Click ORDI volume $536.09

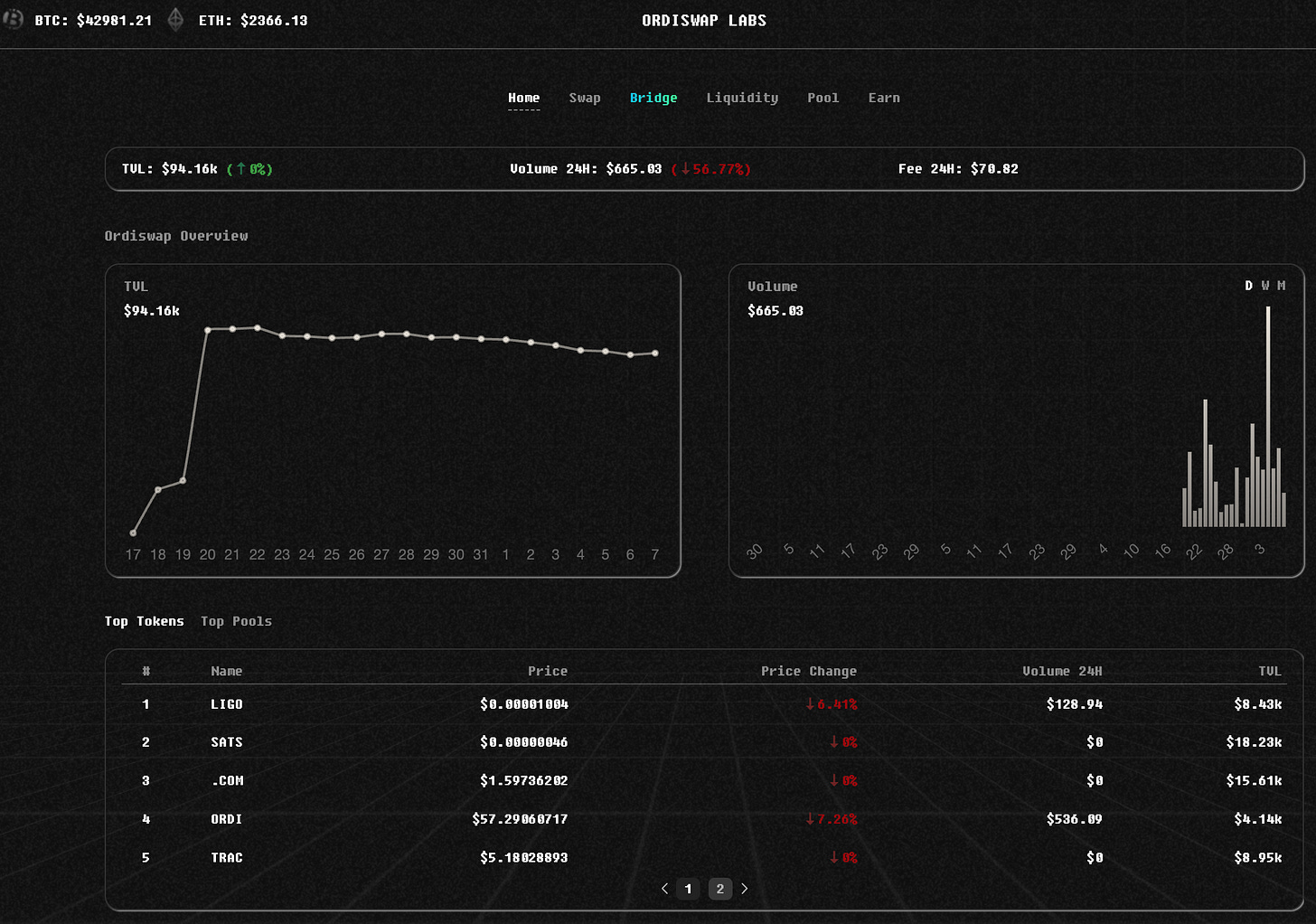click(x=1075, y=819)
